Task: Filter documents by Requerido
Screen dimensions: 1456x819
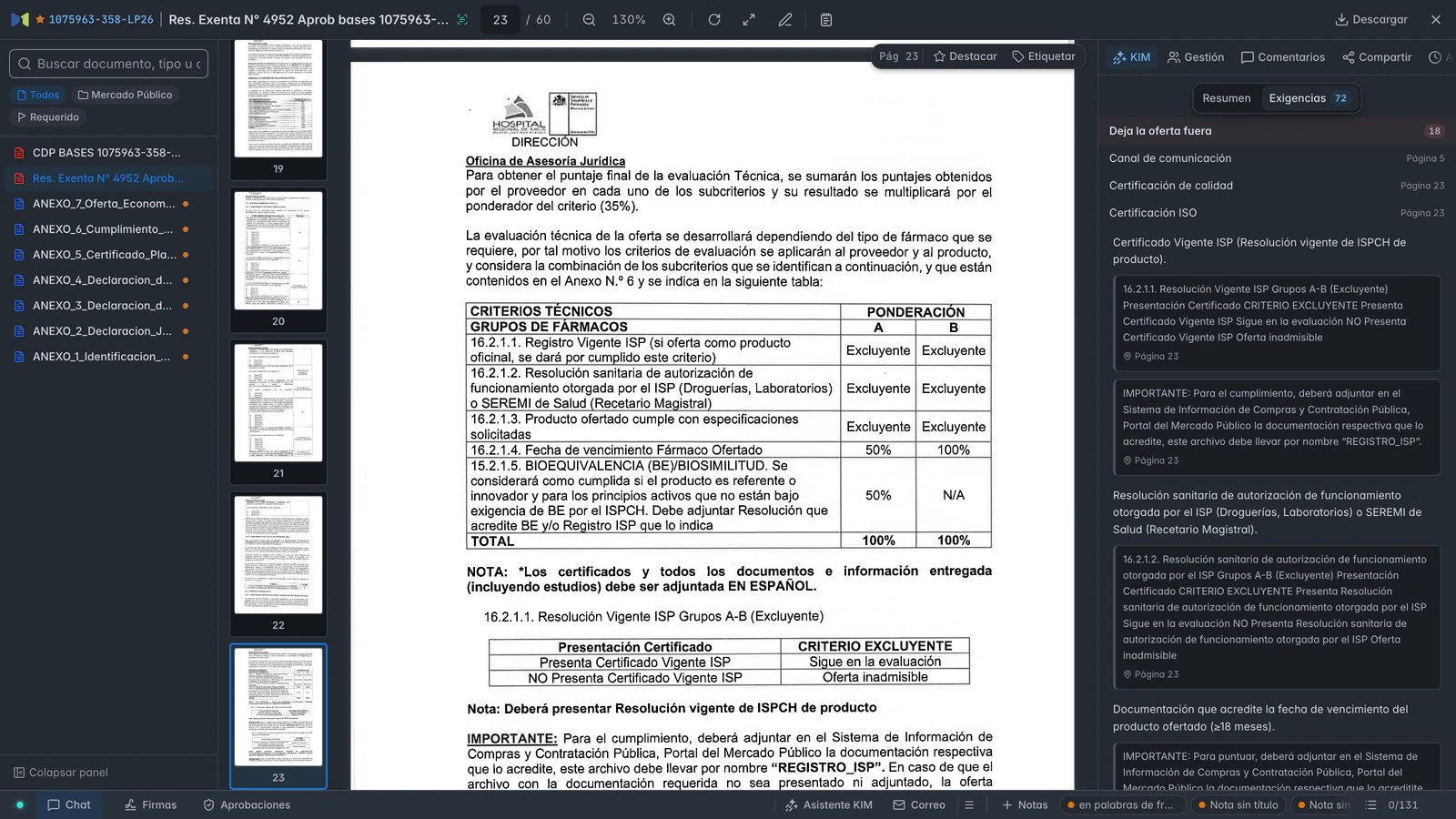Action: tap(48, 117)
